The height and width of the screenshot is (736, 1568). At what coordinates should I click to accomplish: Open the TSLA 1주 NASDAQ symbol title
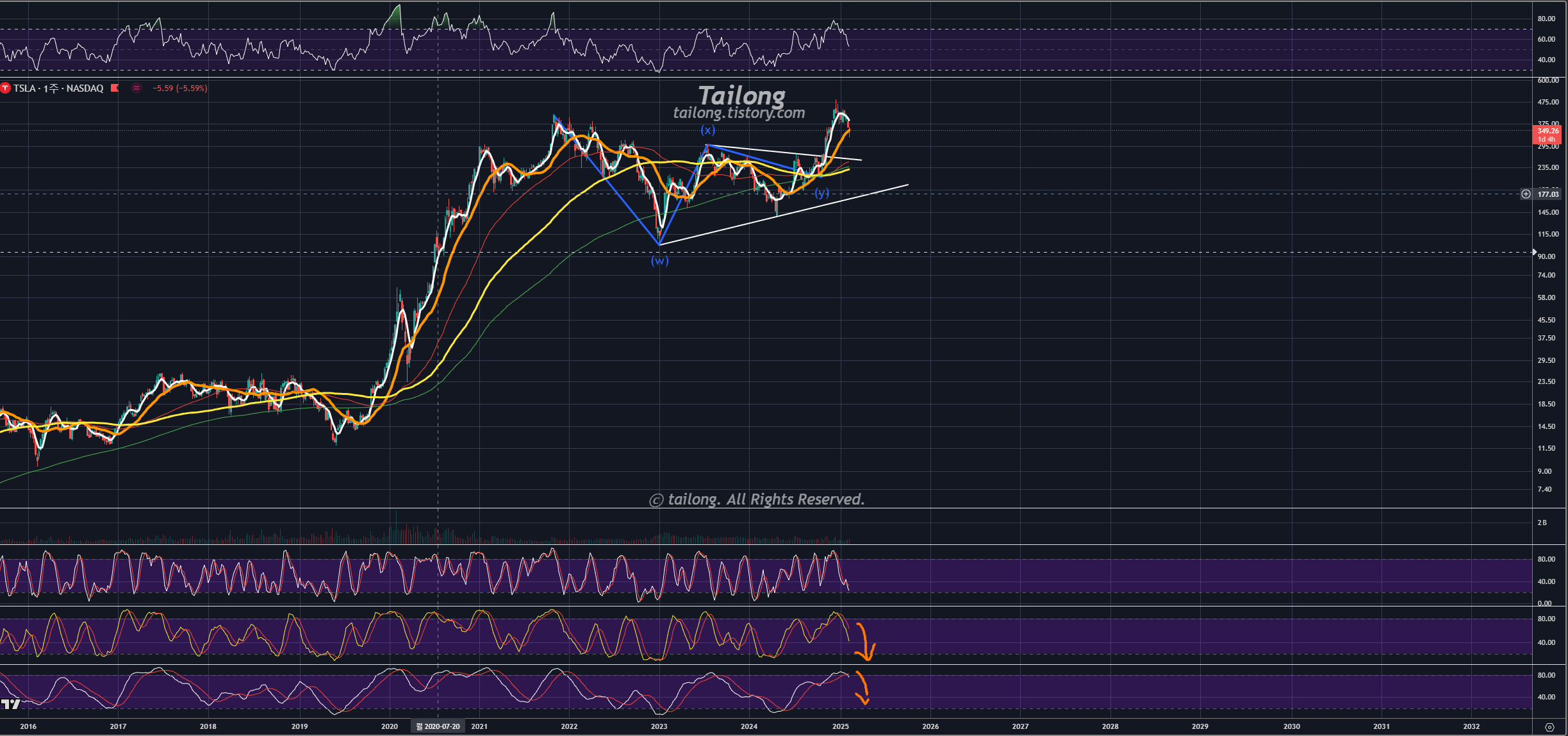58,88
